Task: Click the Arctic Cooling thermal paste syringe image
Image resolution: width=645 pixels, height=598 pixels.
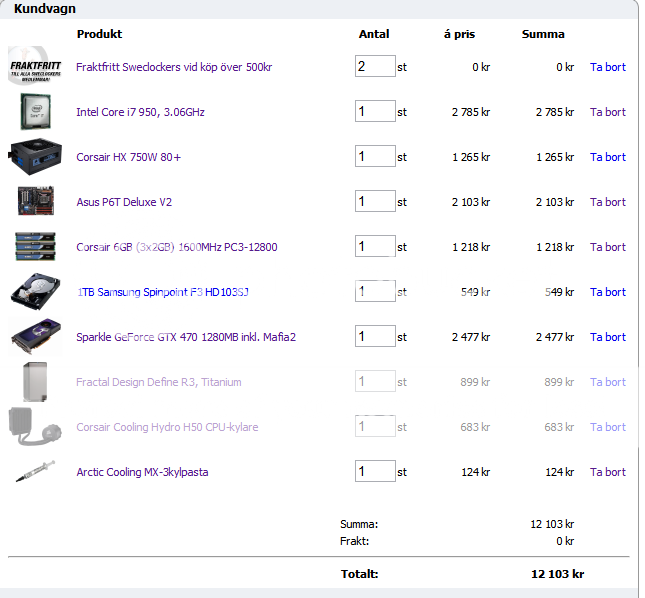Action: coord(35,472)
